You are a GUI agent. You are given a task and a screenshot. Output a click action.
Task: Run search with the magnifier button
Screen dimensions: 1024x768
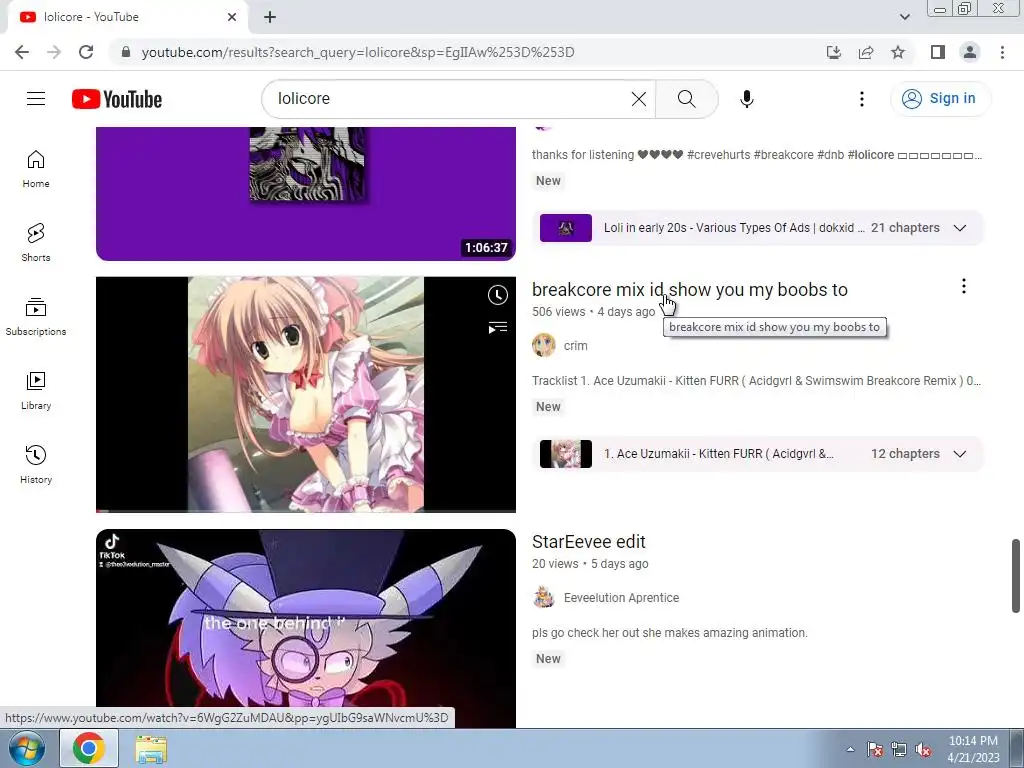(686, 99)
